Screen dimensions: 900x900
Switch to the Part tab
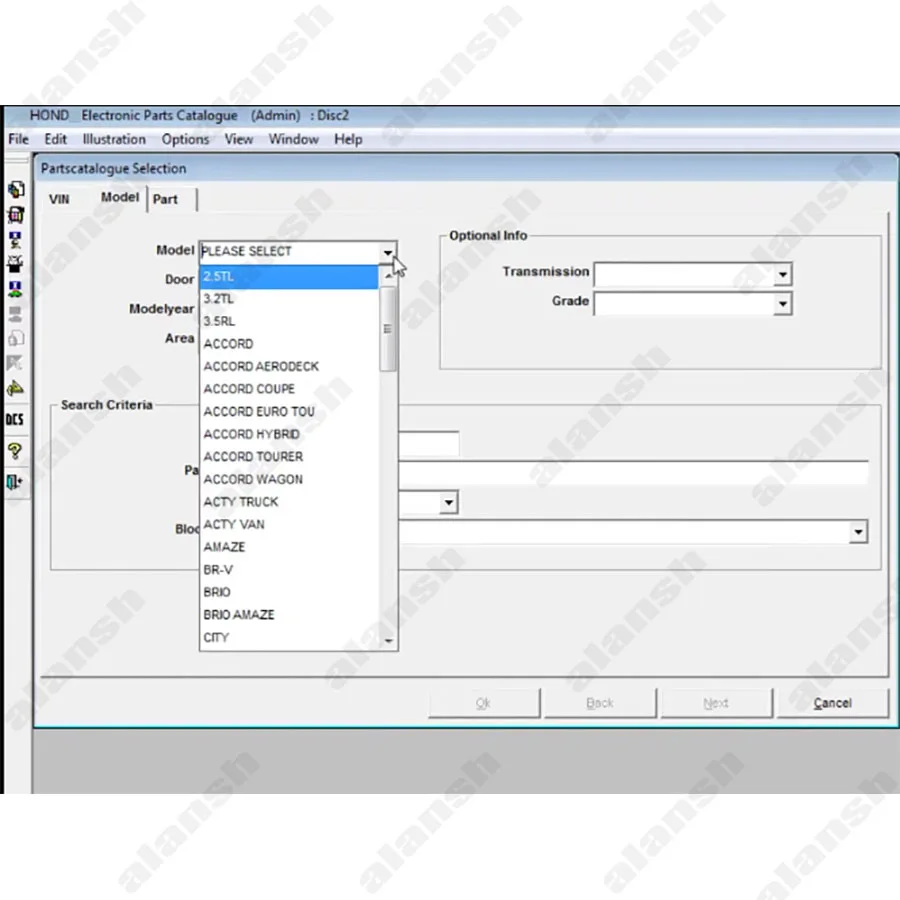[165, 199]
